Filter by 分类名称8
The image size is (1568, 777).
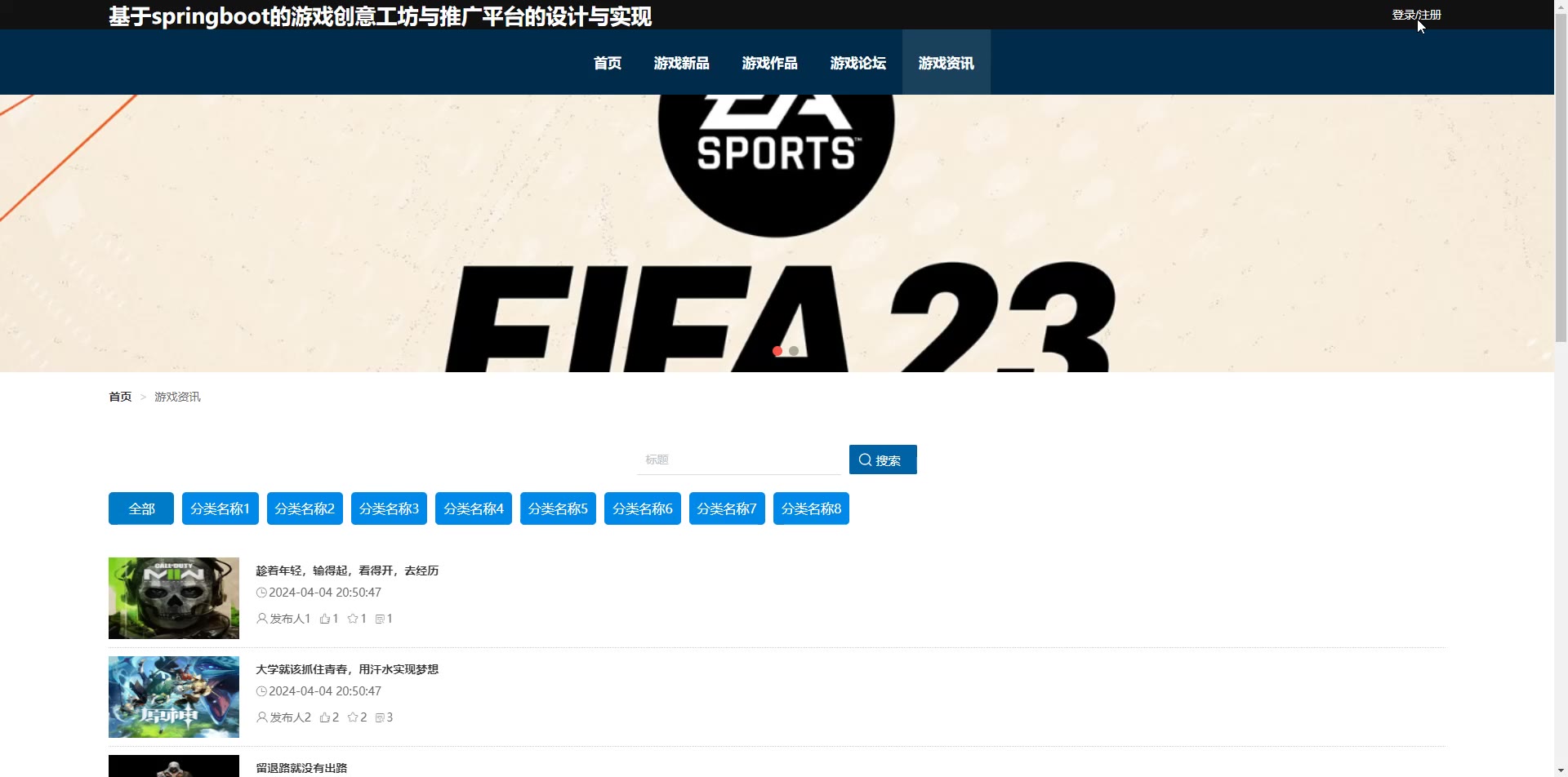tap(811, 508)
